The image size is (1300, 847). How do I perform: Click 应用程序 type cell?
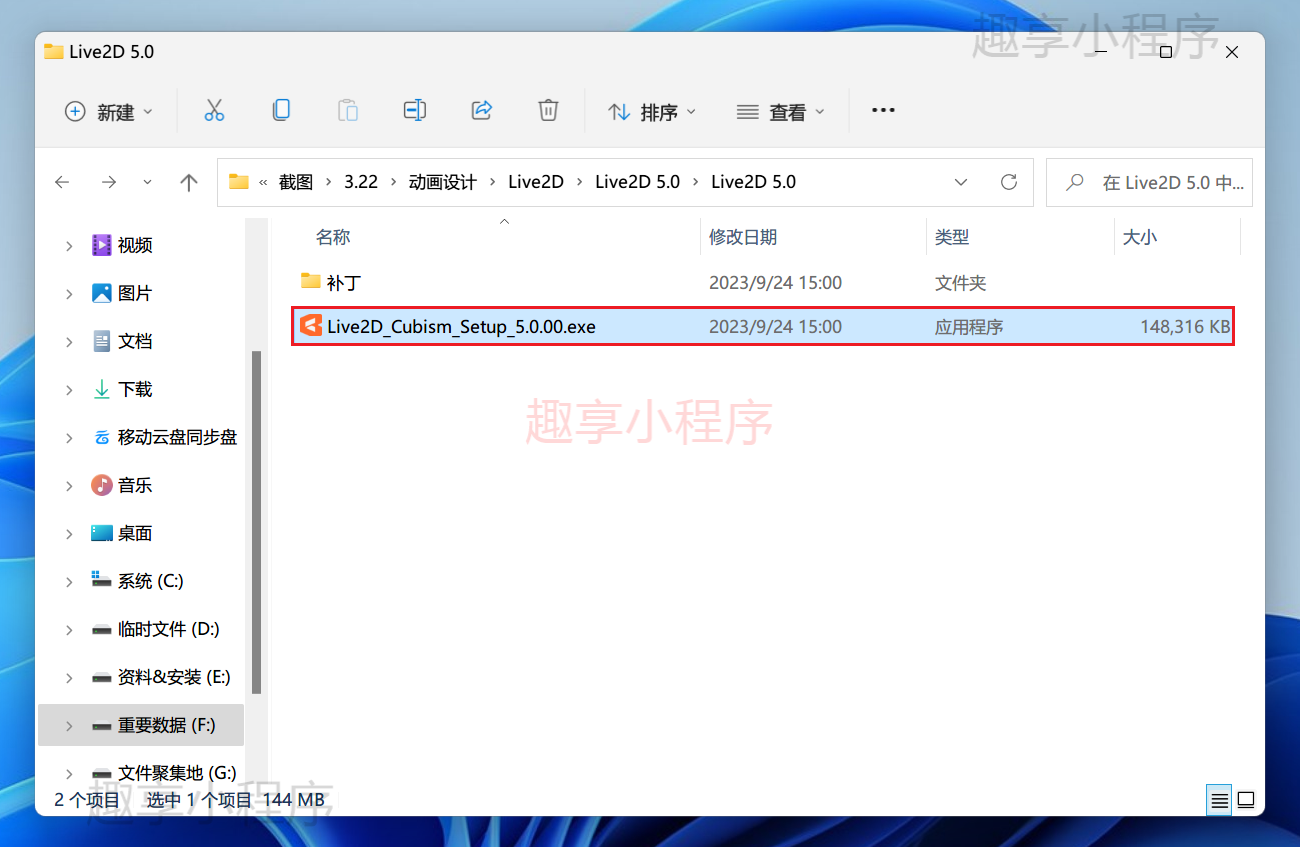(x=969, y=327)
